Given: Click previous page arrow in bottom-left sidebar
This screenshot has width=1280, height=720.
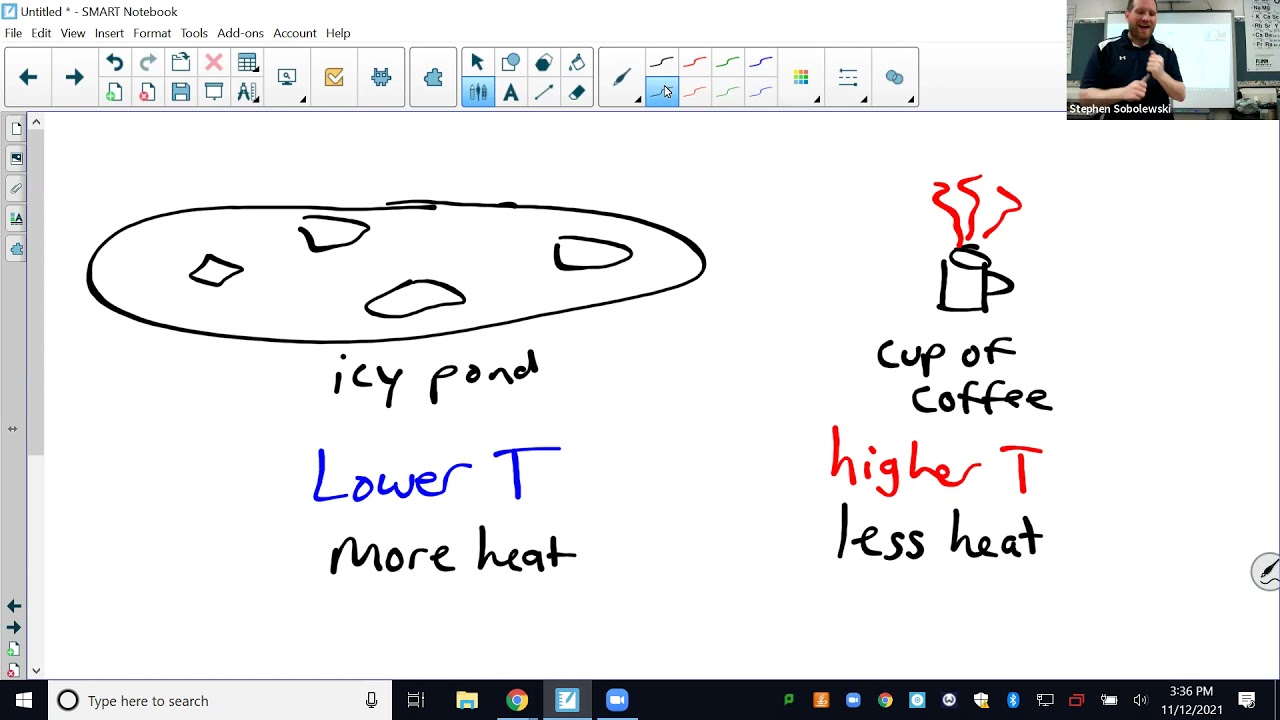Looking at the screenshot, I should click(14, 606).
